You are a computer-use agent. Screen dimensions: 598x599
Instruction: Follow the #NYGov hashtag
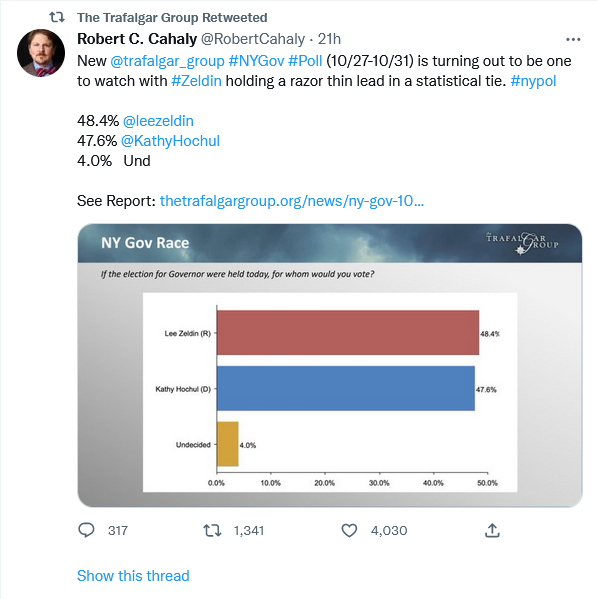256,61
